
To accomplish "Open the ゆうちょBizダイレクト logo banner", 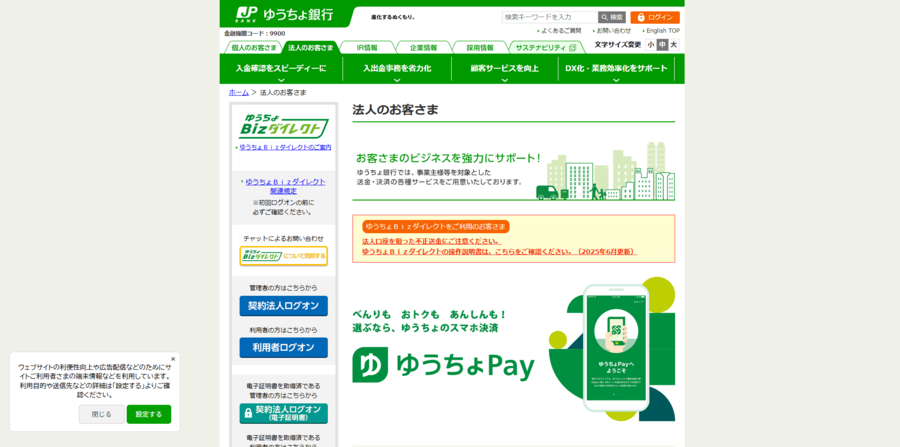I will (x=283, y=126).
